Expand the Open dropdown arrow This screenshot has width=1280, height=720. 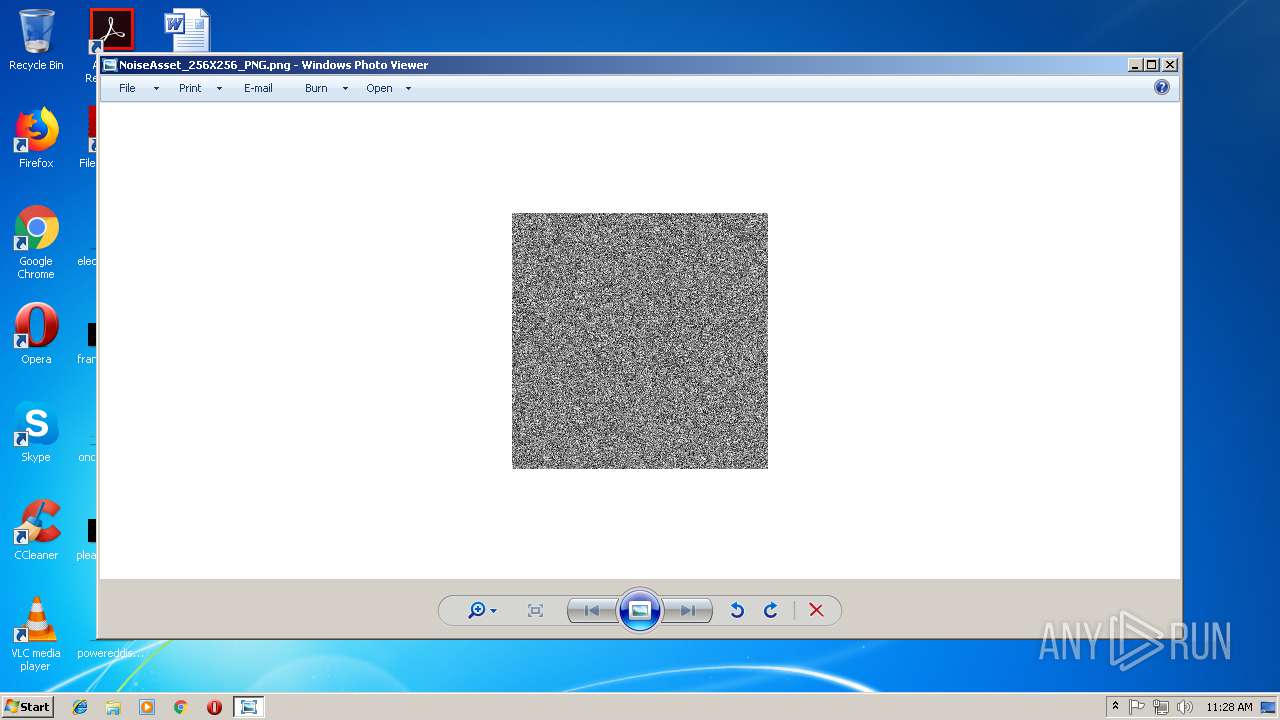point(408,88)
